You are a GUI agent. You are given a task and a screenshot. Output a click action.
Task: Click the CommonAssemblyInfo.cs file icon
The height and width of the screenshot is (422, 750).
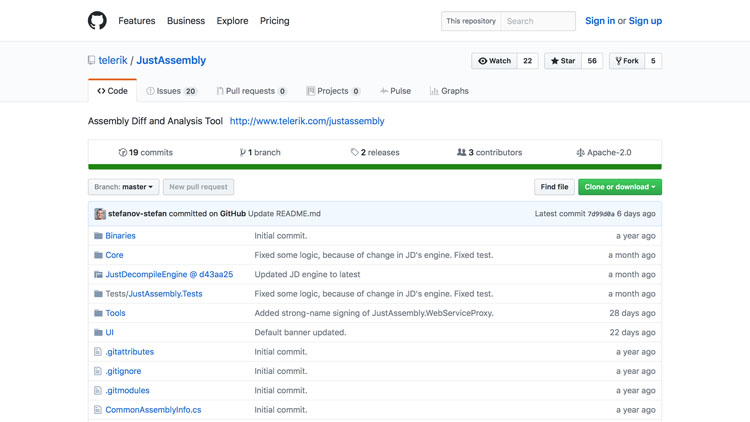[x=98, y=410]
